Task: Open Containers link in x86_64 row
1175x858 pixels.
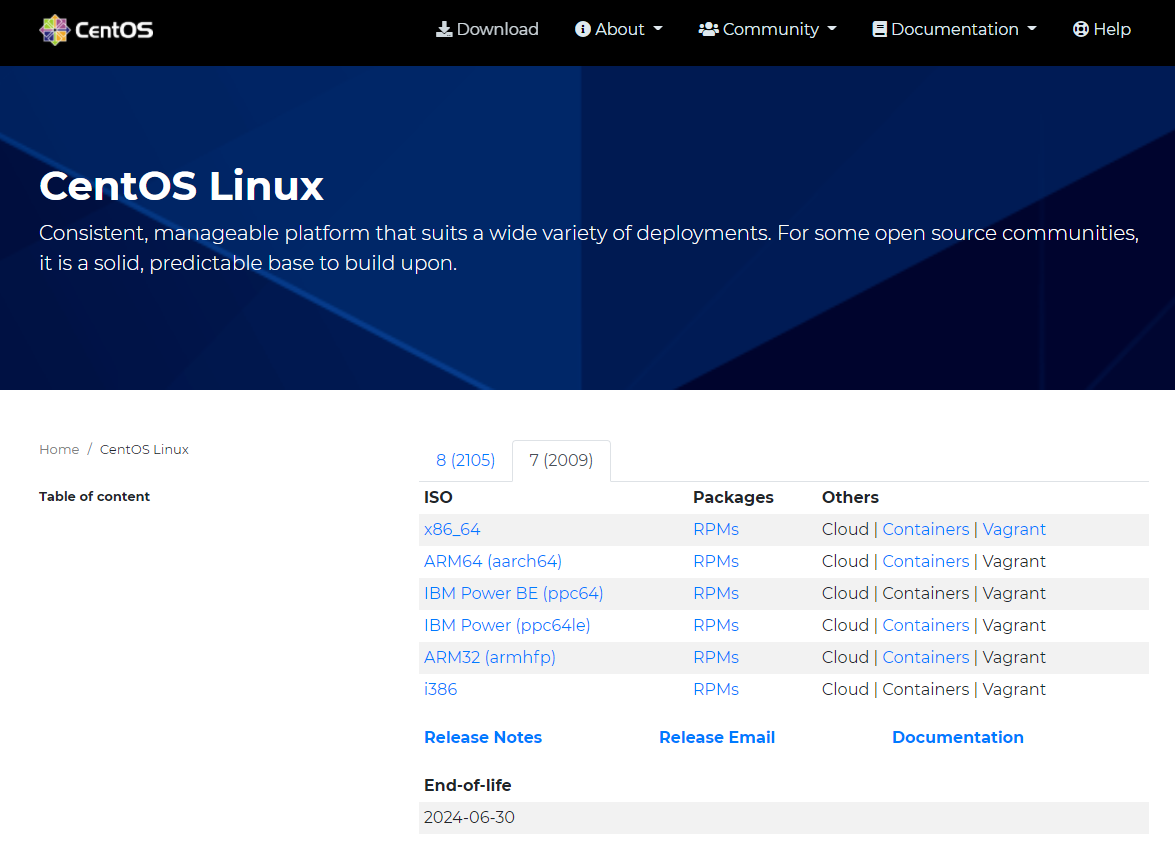Action: pyautogui.click(x=925, y=529)
